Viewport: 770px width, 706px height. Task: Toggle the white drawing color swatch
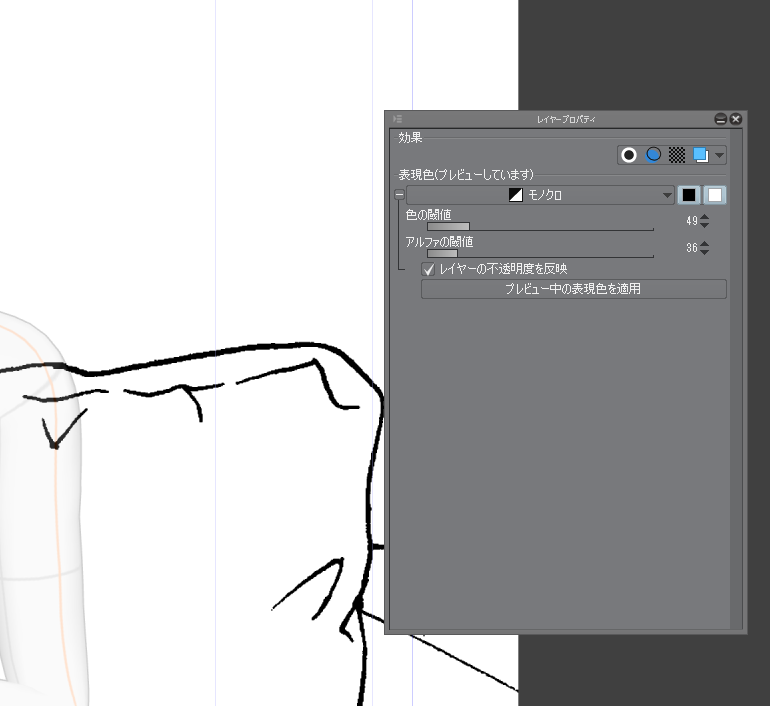pyautogui.click(x=715, y=195)
